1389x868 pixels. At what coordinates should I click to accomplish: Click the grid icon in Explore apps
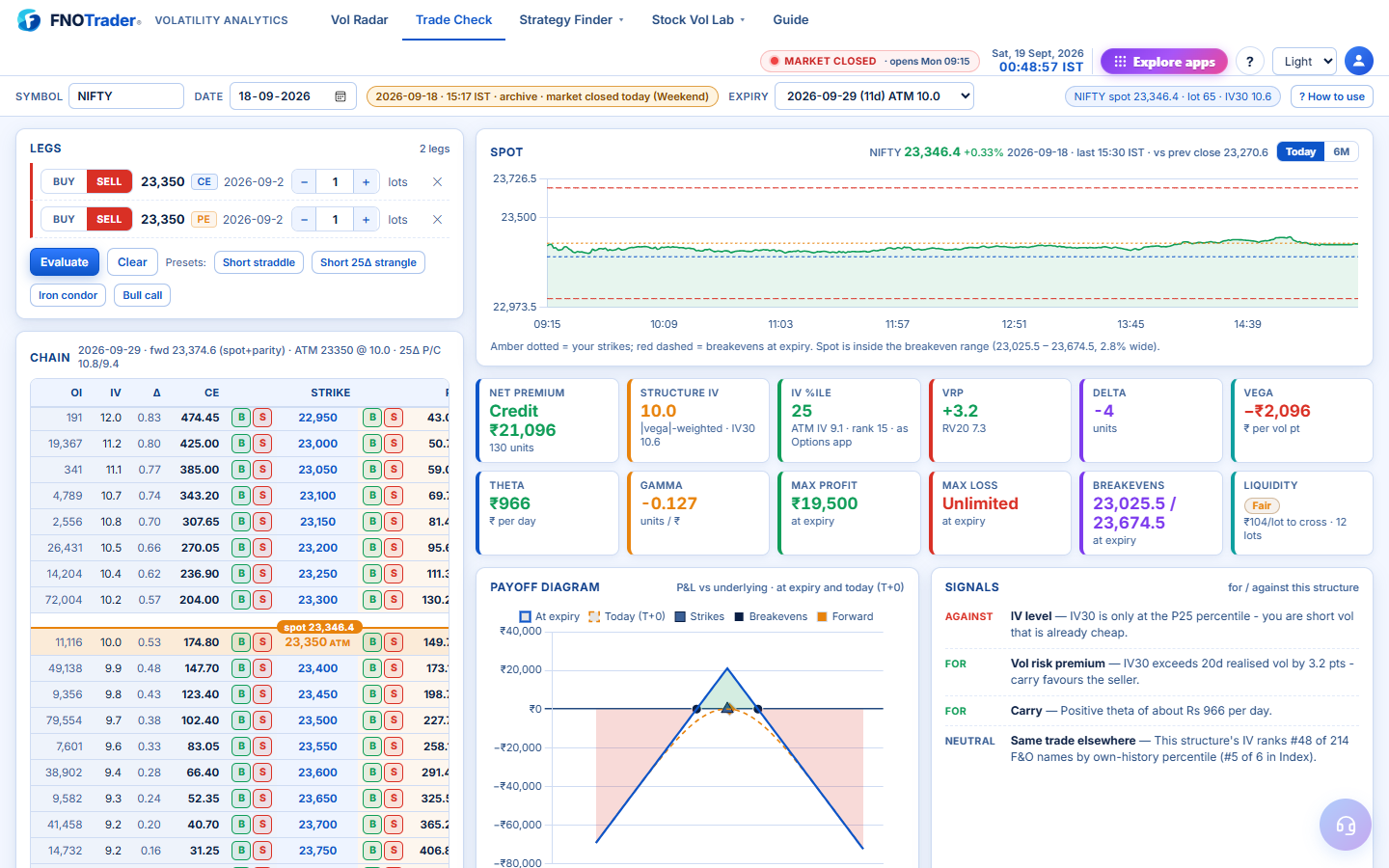tap(1120, 62)
